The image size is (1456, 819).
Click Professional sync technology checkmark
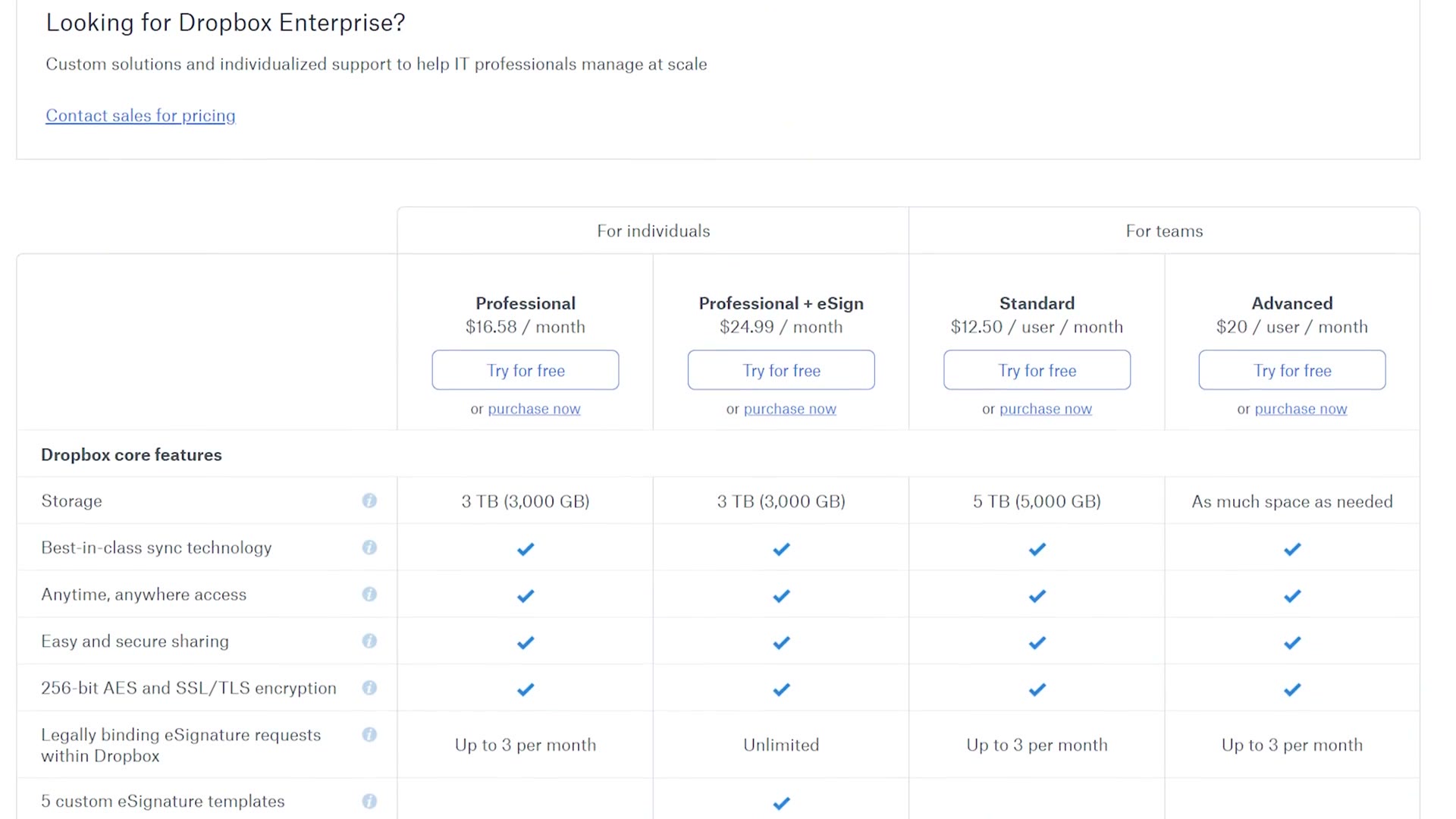[x=526, y=549]
